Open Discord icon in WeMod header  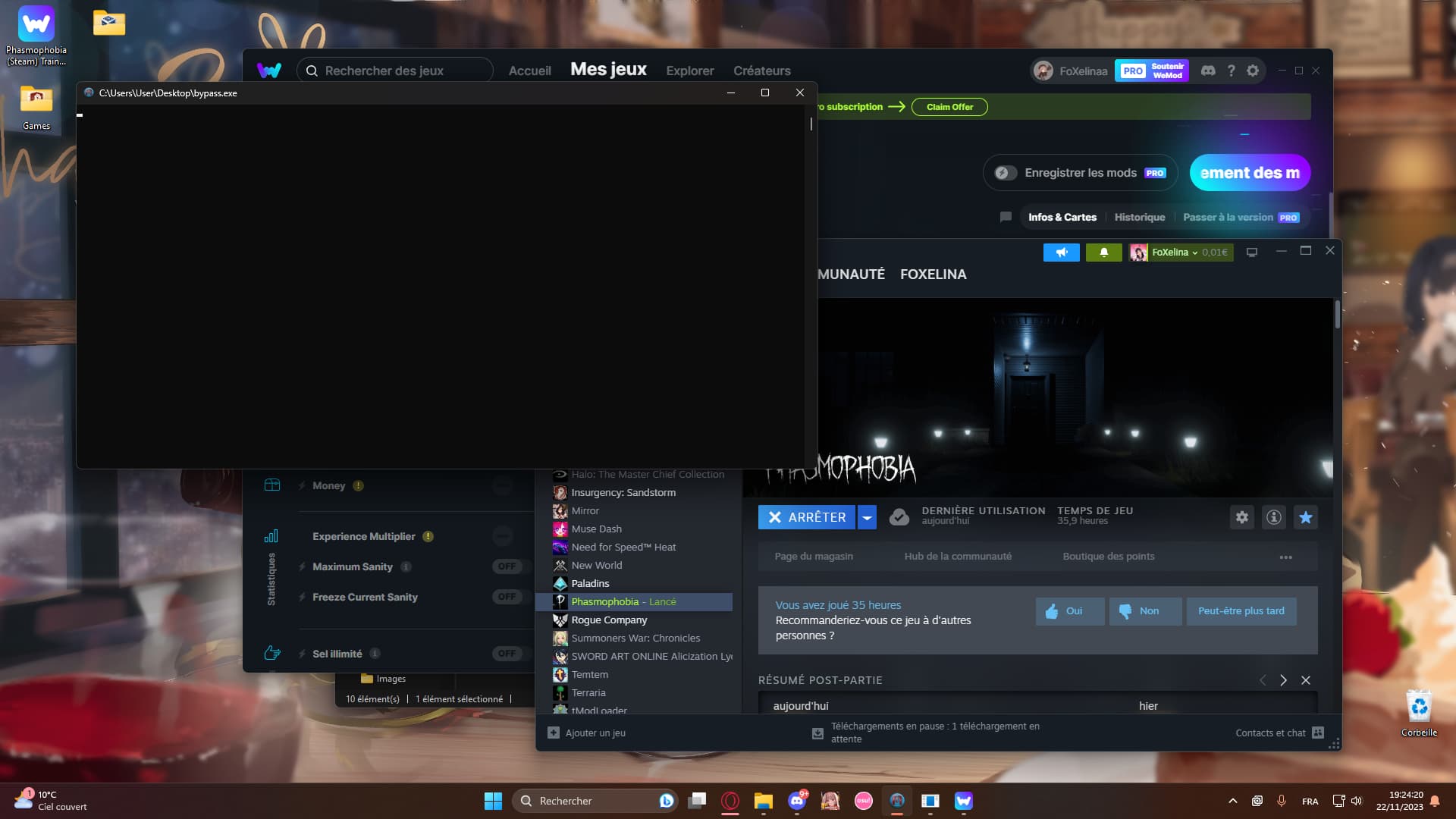tap(1208, 71)
